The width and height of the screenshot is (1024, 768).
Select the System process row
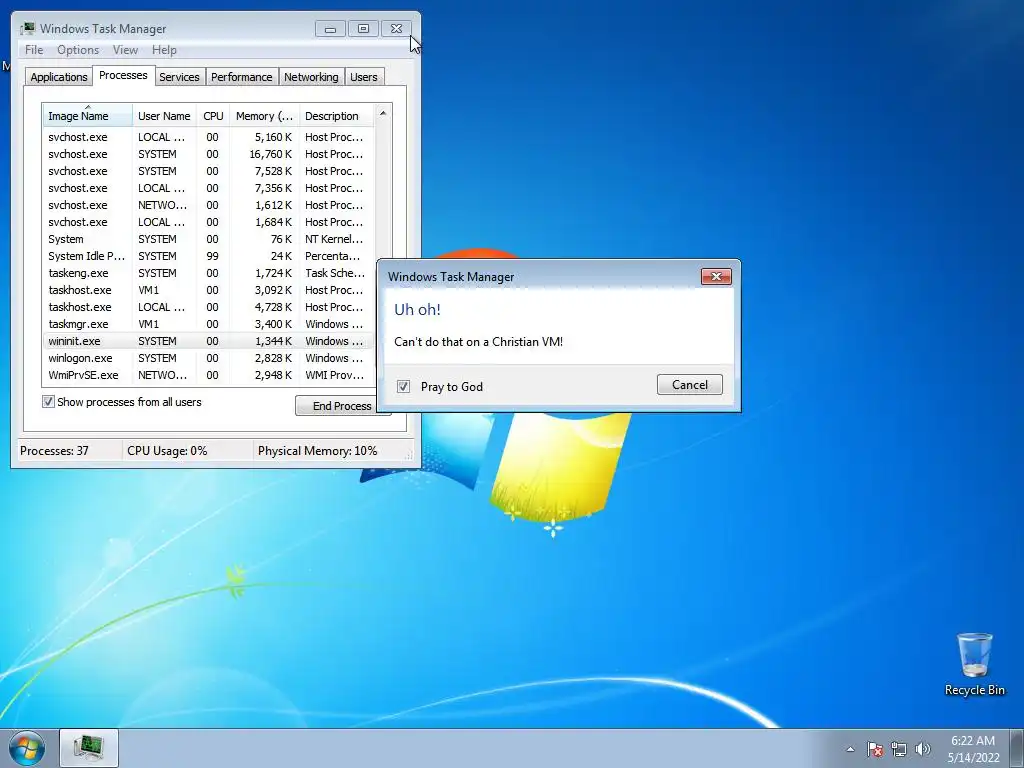pyautogui.click(x=208, y=239)
